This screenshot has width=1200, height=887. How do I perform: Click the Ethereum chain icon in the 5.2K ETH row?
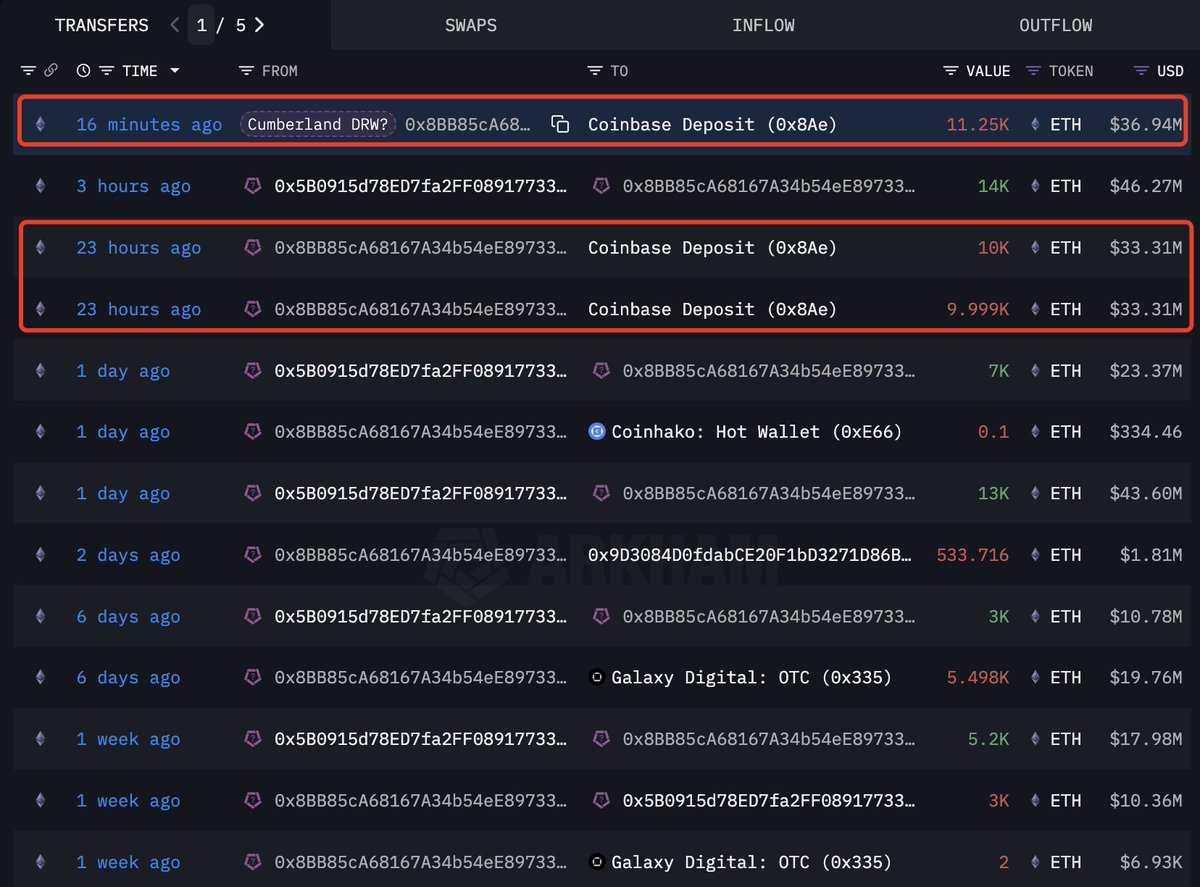point(40,739)
